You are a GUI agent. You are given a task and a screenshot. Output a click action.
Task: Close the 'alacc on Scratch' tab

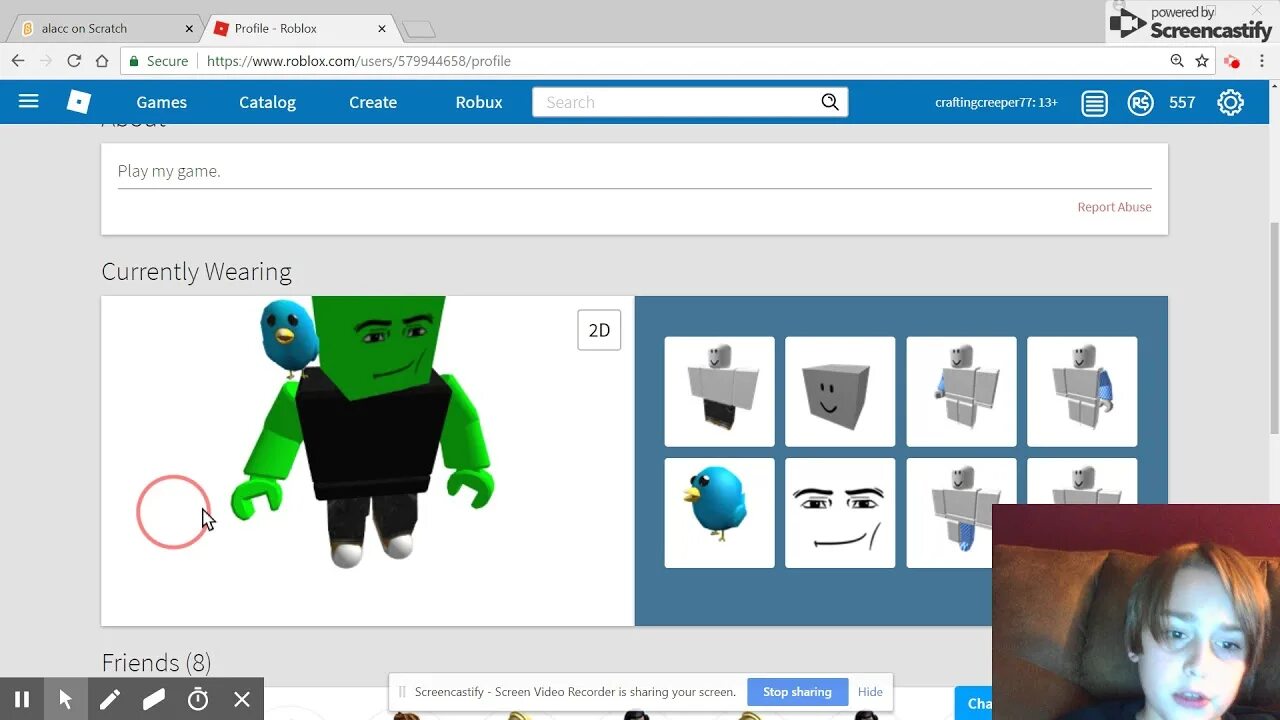pyautogui.click(x=189, y=29)
